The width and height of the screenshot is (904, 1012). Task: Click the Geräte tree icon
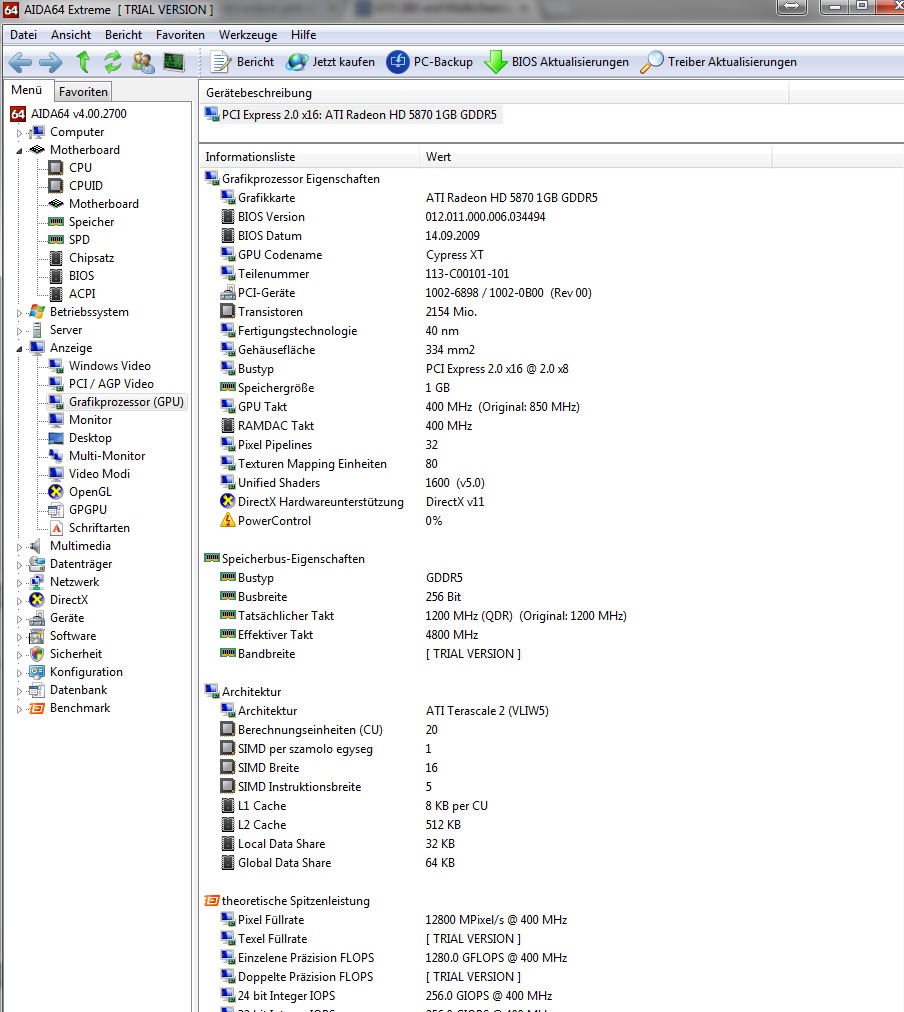point(37,618)
